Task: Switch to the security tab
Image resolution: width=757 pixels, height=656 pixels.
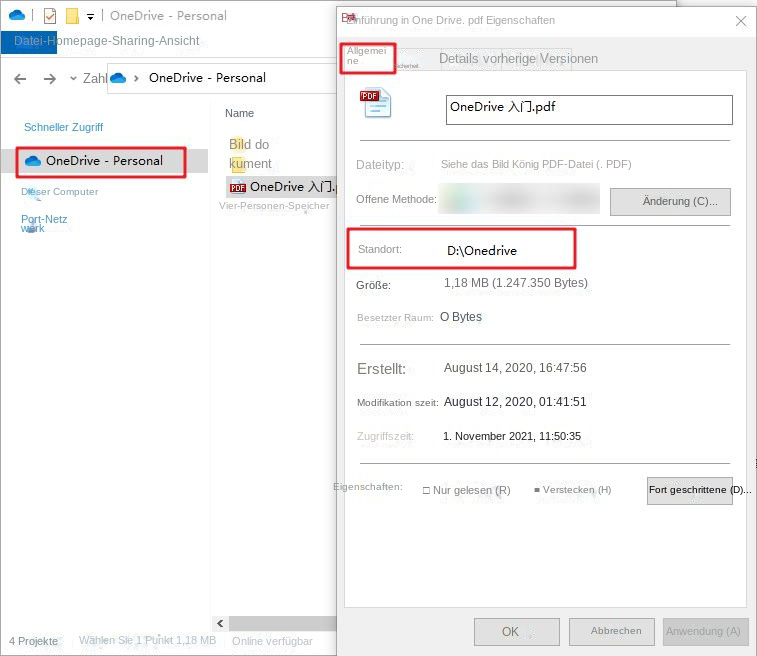Action: coord(407,66)
